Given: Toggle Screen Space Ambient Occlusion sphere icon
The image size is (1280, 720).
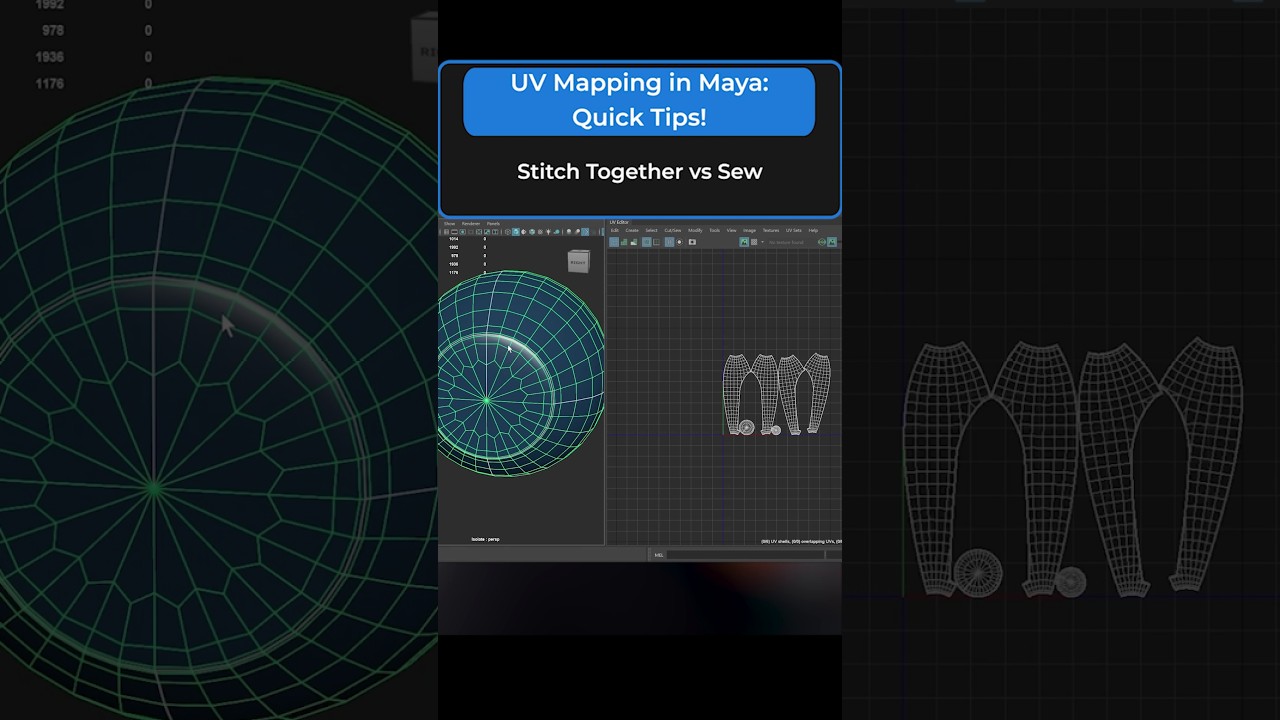Looking at the screenshot, I should coord(569,232).
